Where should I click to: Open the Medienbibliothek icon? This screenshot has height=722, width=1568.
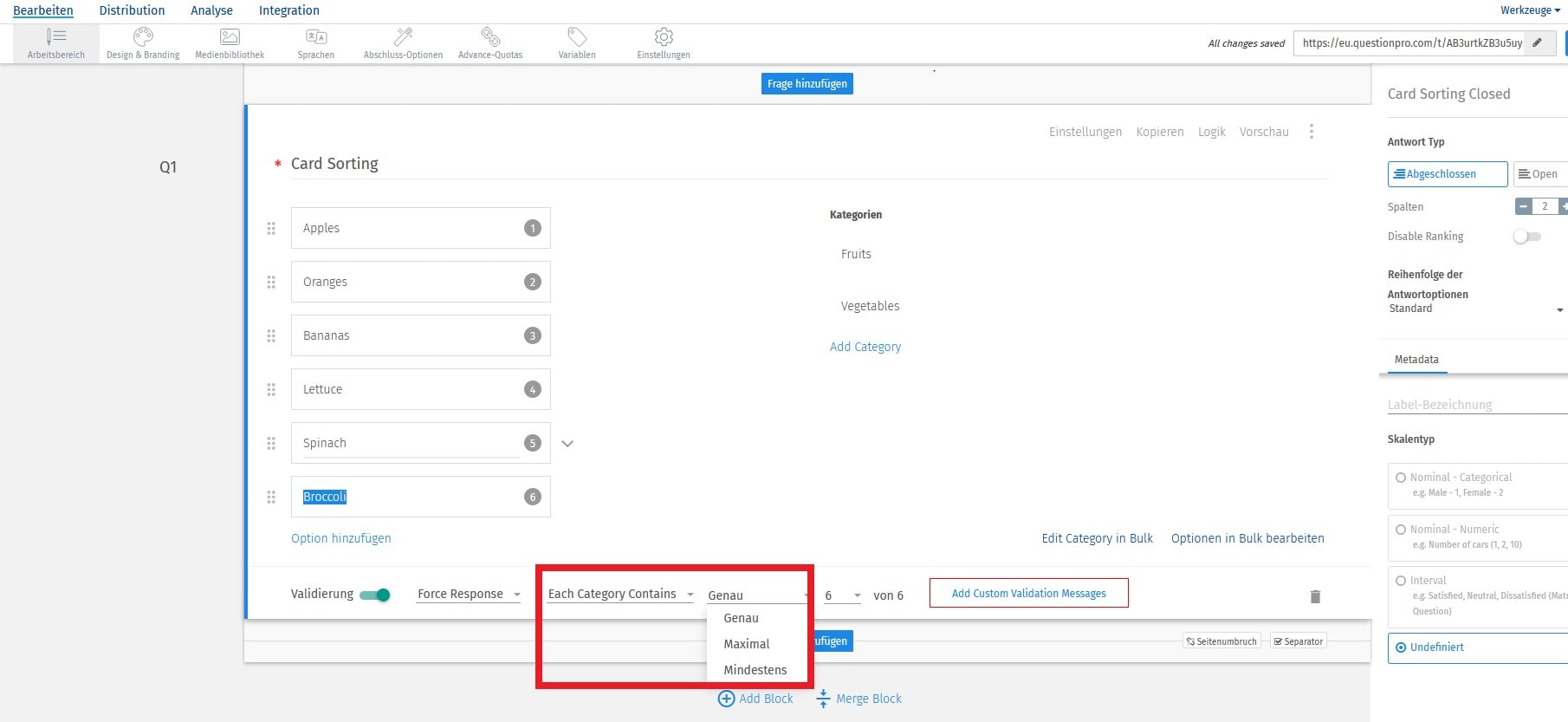tap(230, 37)
